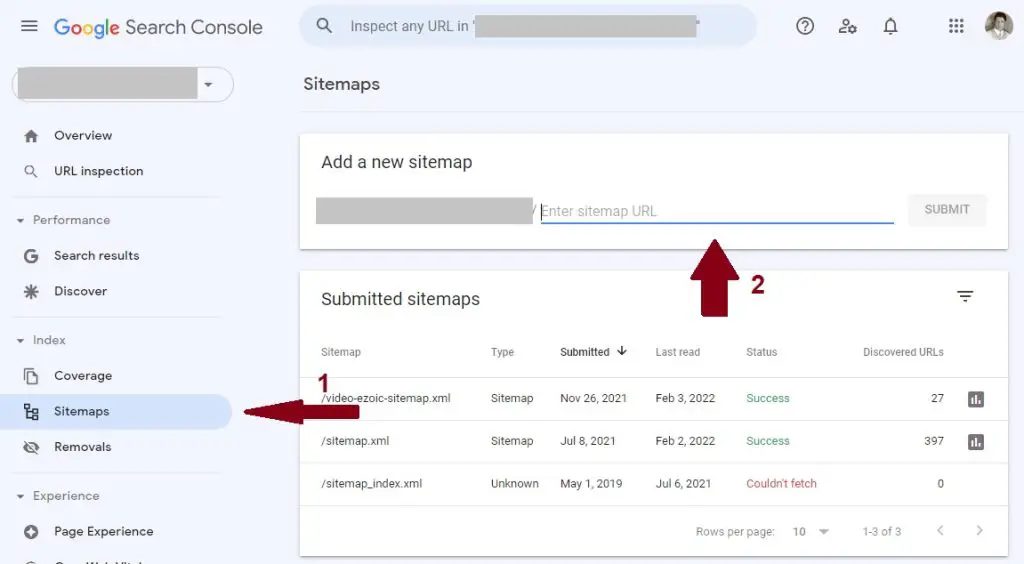Click the Search results Google G icon

coord(31,256)
